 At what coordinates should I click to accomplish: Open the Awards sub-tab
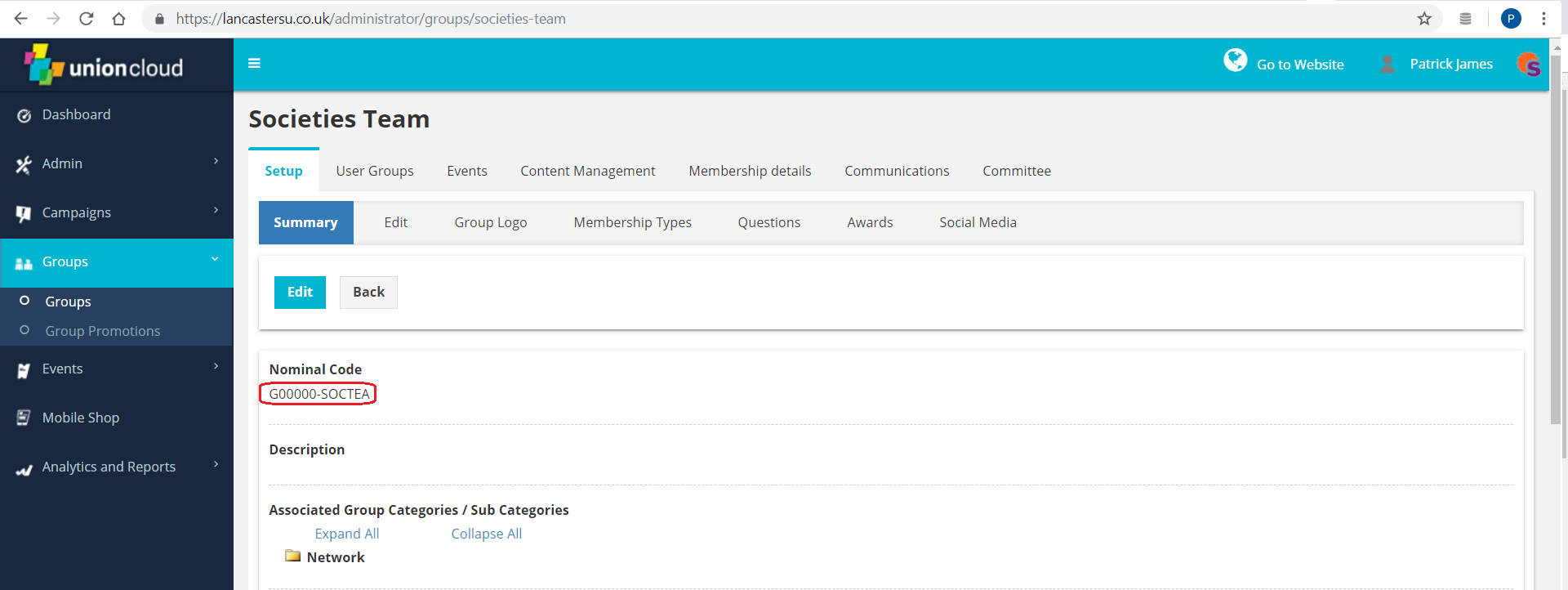[870, 222]
